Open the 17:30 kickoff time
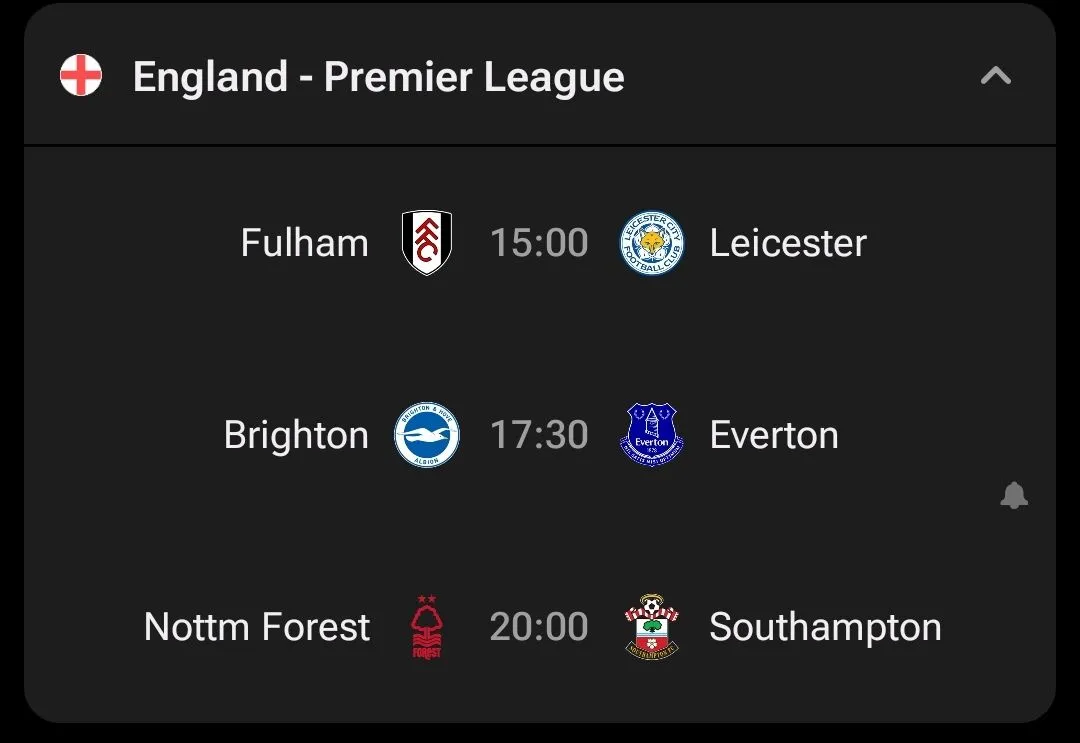The height and width of the screenshot is (743, 1080). (539, 435)
